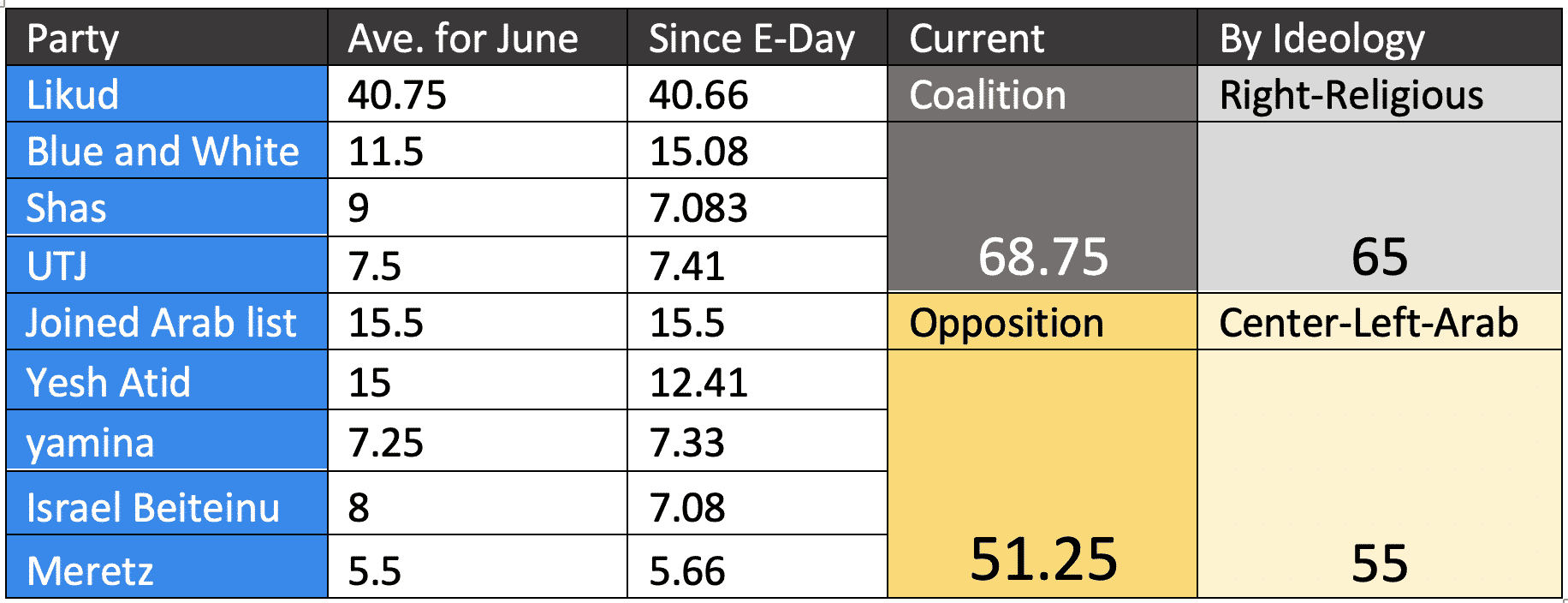Click the Opposition label cell
The height and width of the screenshot is (603, 1568).
(x=1042, y=323)
